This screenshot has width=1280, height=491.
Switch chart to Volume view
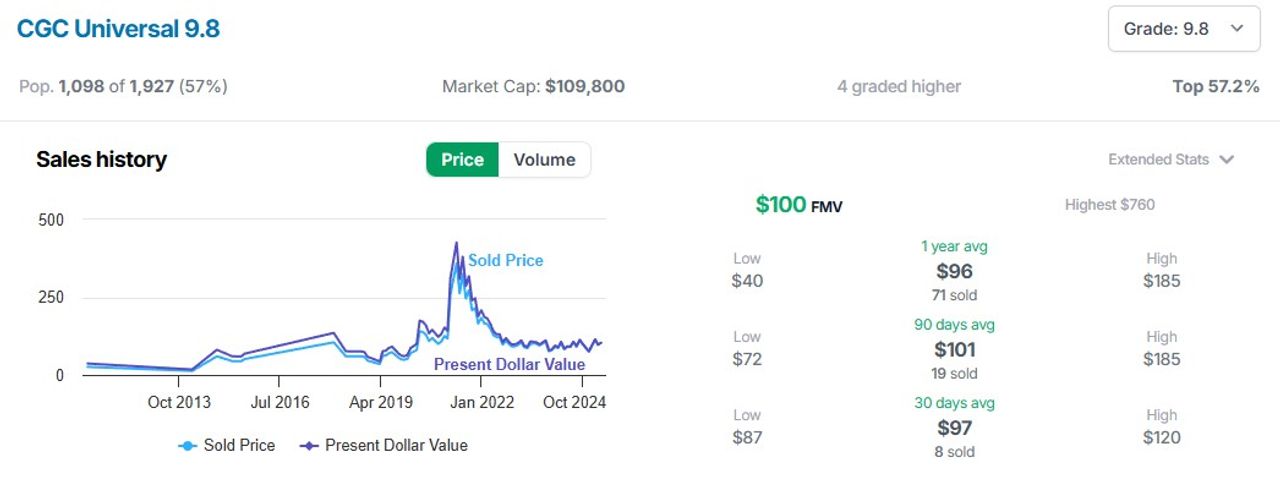[544, 160]
